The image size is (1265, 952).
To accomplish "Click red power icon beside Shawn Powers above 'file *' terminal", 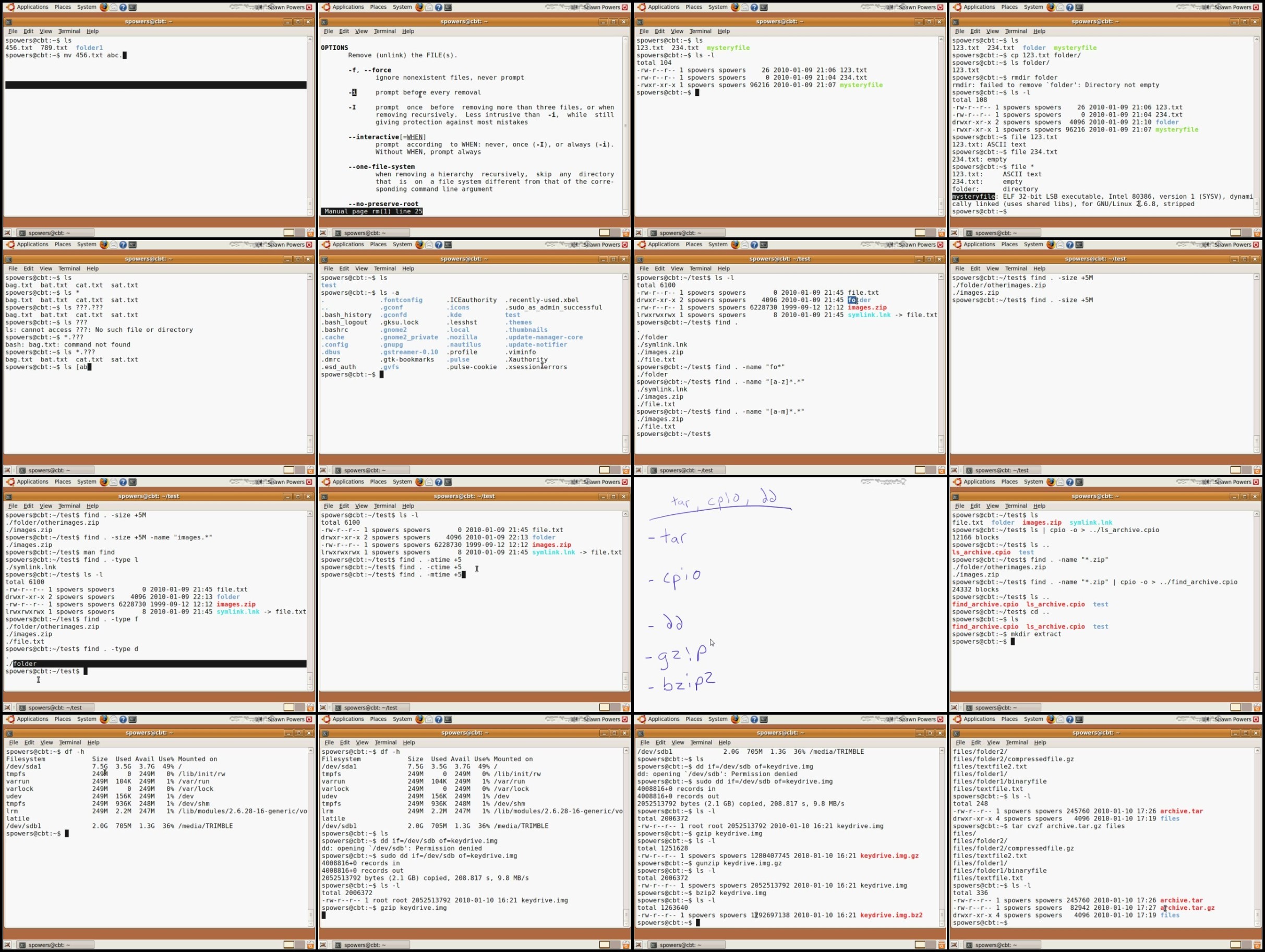I will coord(1257,7).
